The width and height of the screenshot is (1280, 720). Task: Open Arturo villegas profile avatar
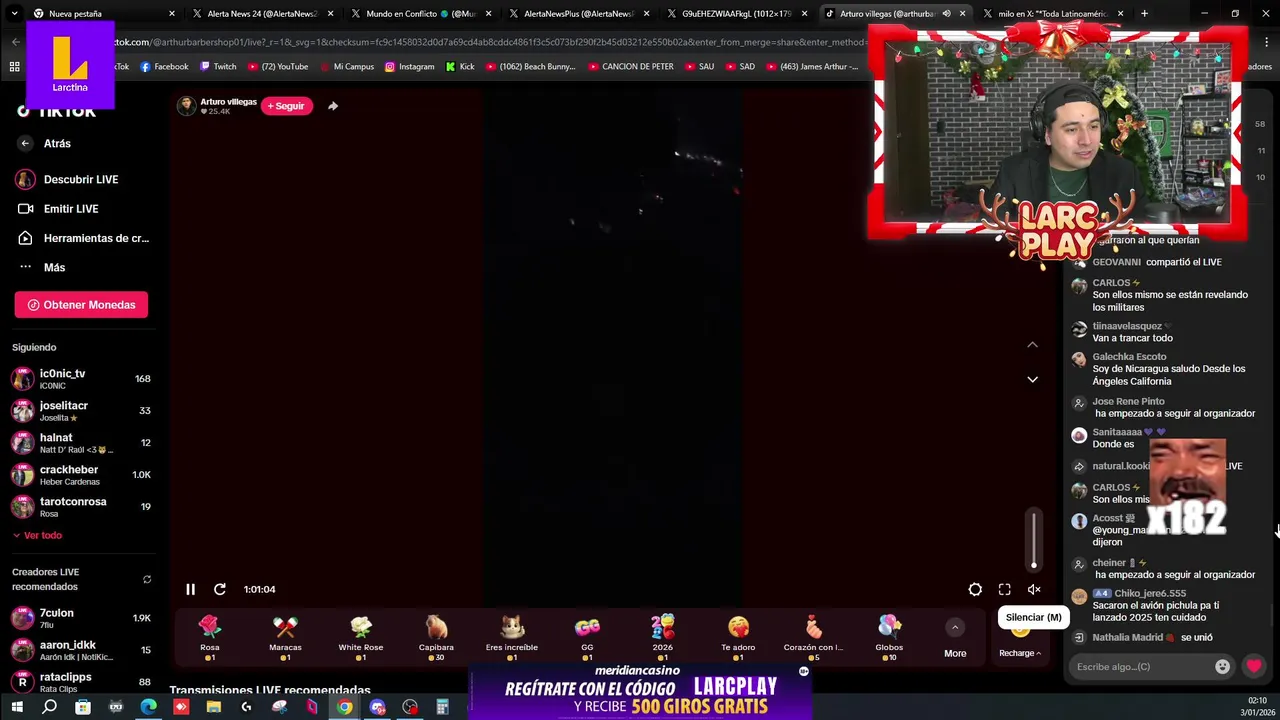click(x=186, y=106)
